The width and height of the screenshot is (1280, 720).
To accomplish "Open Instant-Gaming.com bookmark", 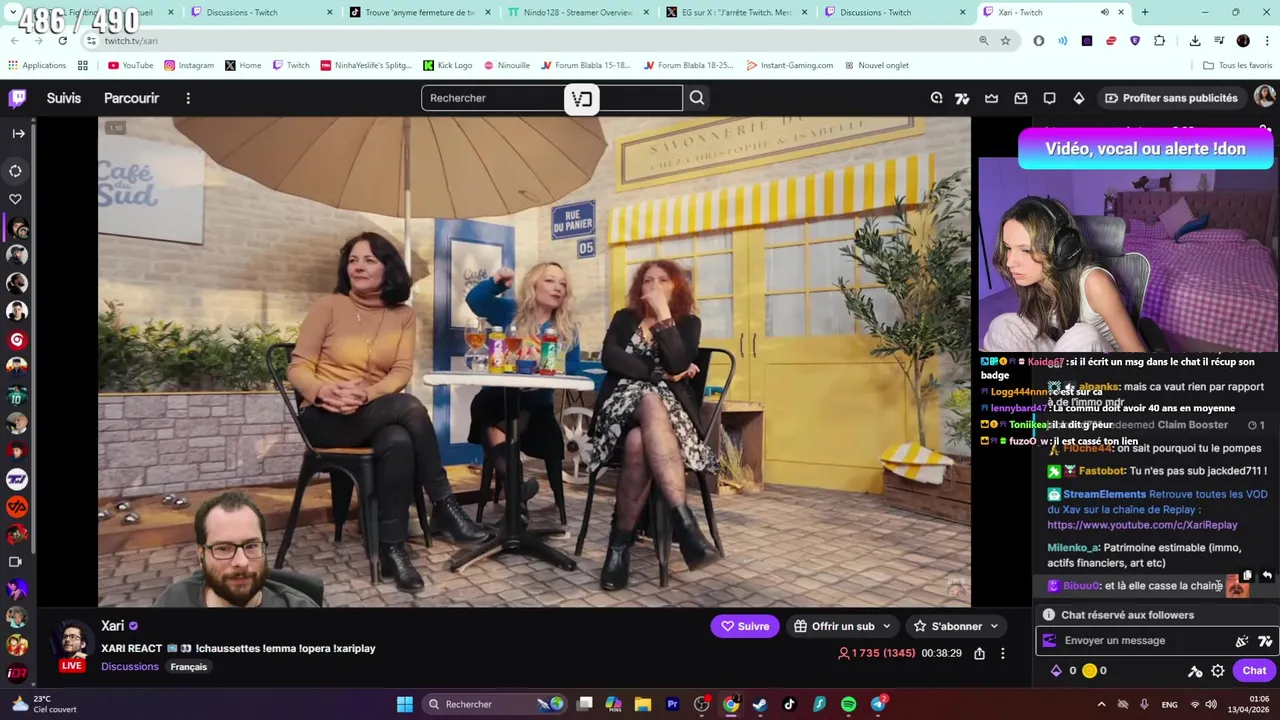I will (788, 65).
